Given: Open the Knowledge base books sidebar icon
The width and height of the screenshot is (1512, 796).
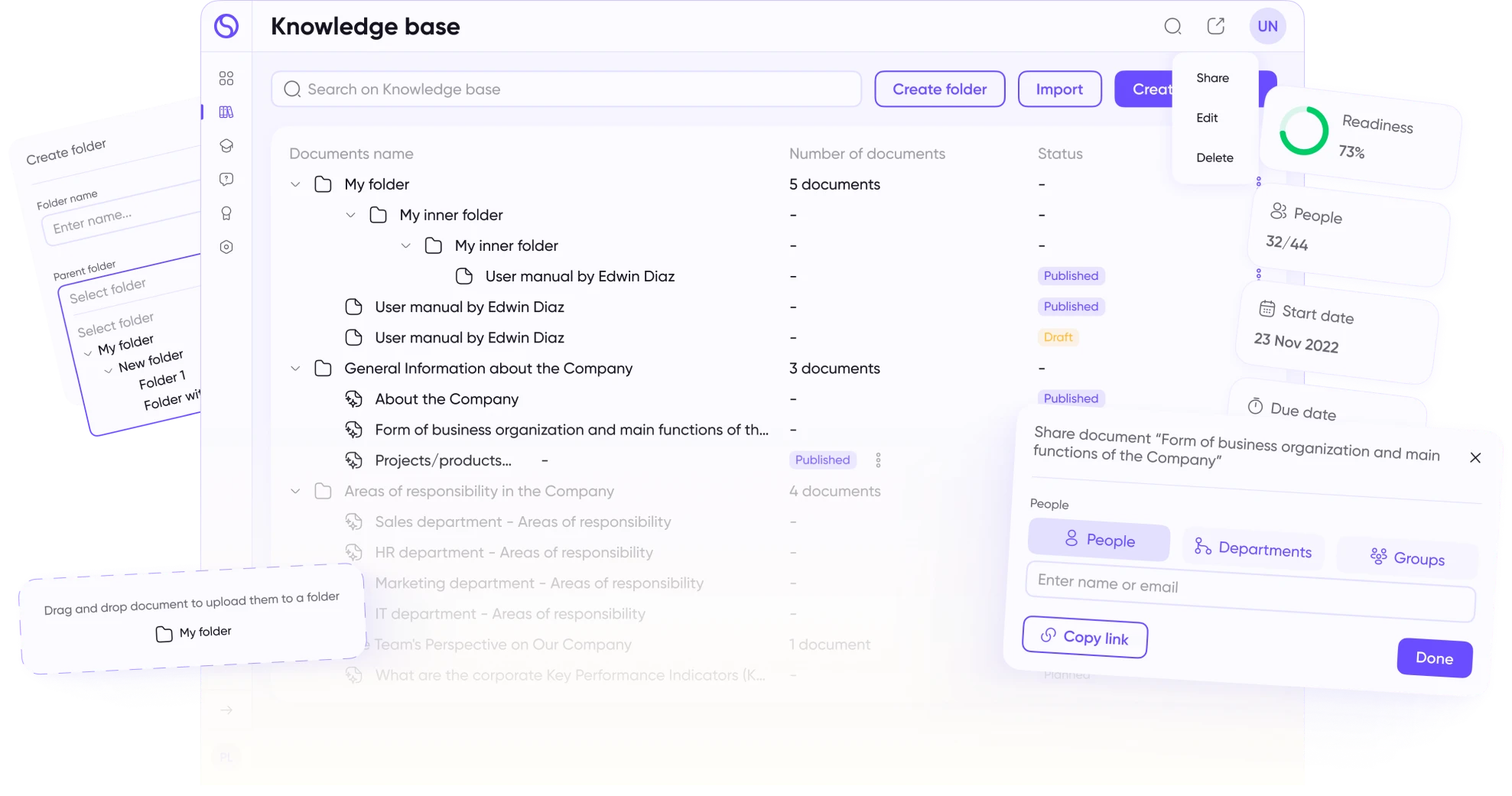Looking at the screenshot, I should coord(226,112).
